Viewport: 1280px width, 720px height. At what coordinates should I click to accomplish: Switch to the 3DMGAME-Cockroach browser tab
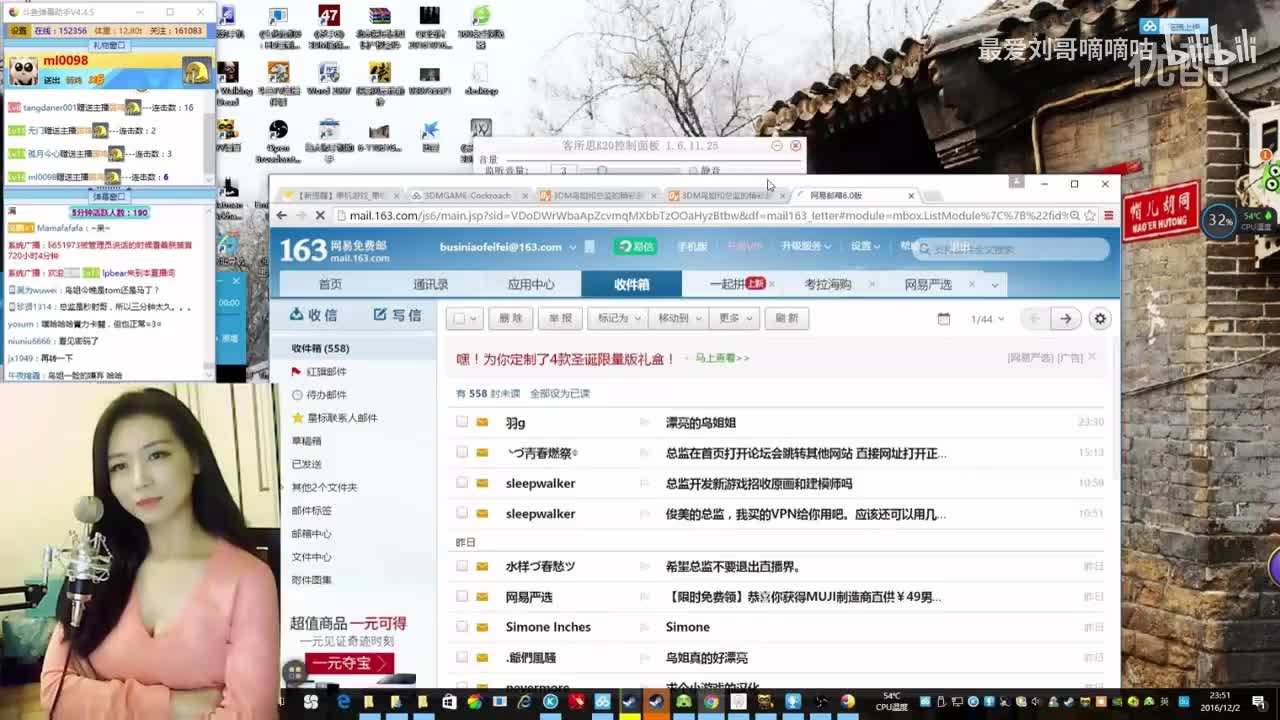pyautogui.click(x=467, y=196)
